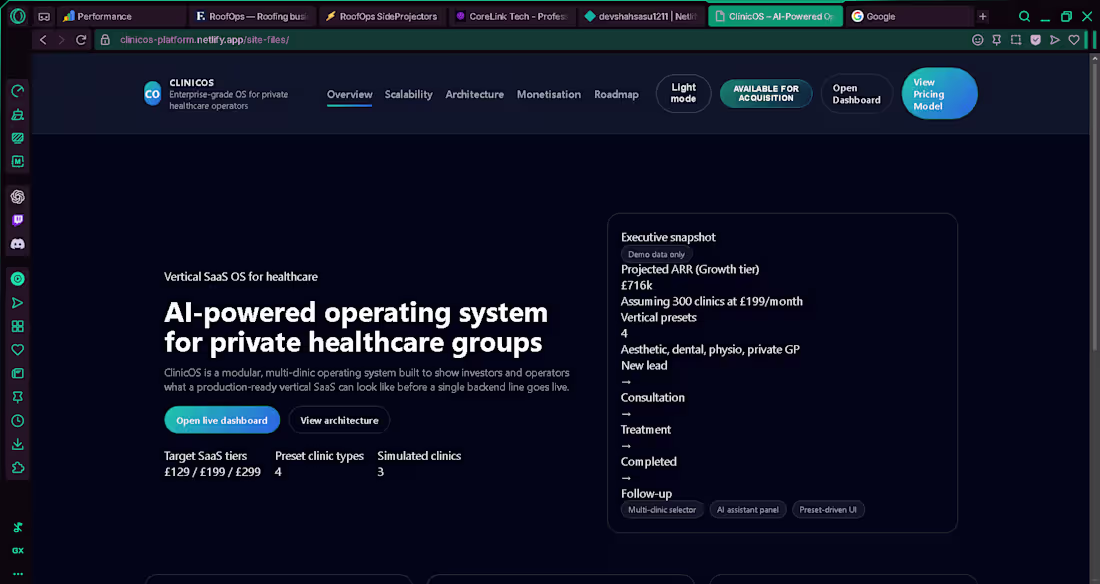This screenshot has width=1100, height=584.
Task: Open the ChatGPT pinned app in sidebar
Action: point(17,197)
